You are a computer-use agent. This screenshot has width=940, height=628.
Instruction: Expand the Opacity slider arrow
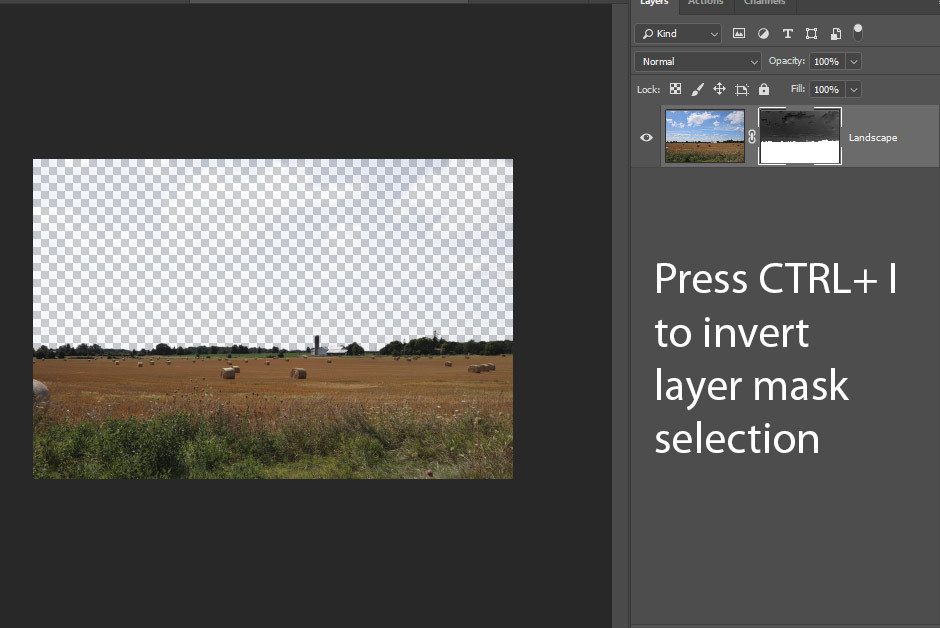pyautogui.click(x=853, y=61)
